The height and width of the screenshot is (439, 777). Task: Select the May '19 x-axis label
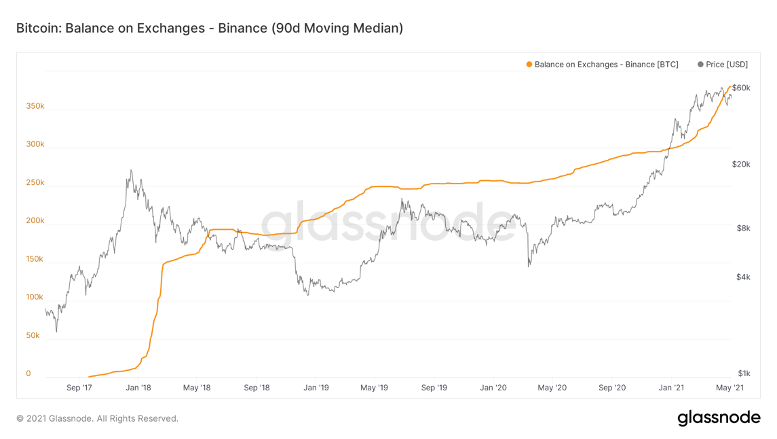point(374,387)
